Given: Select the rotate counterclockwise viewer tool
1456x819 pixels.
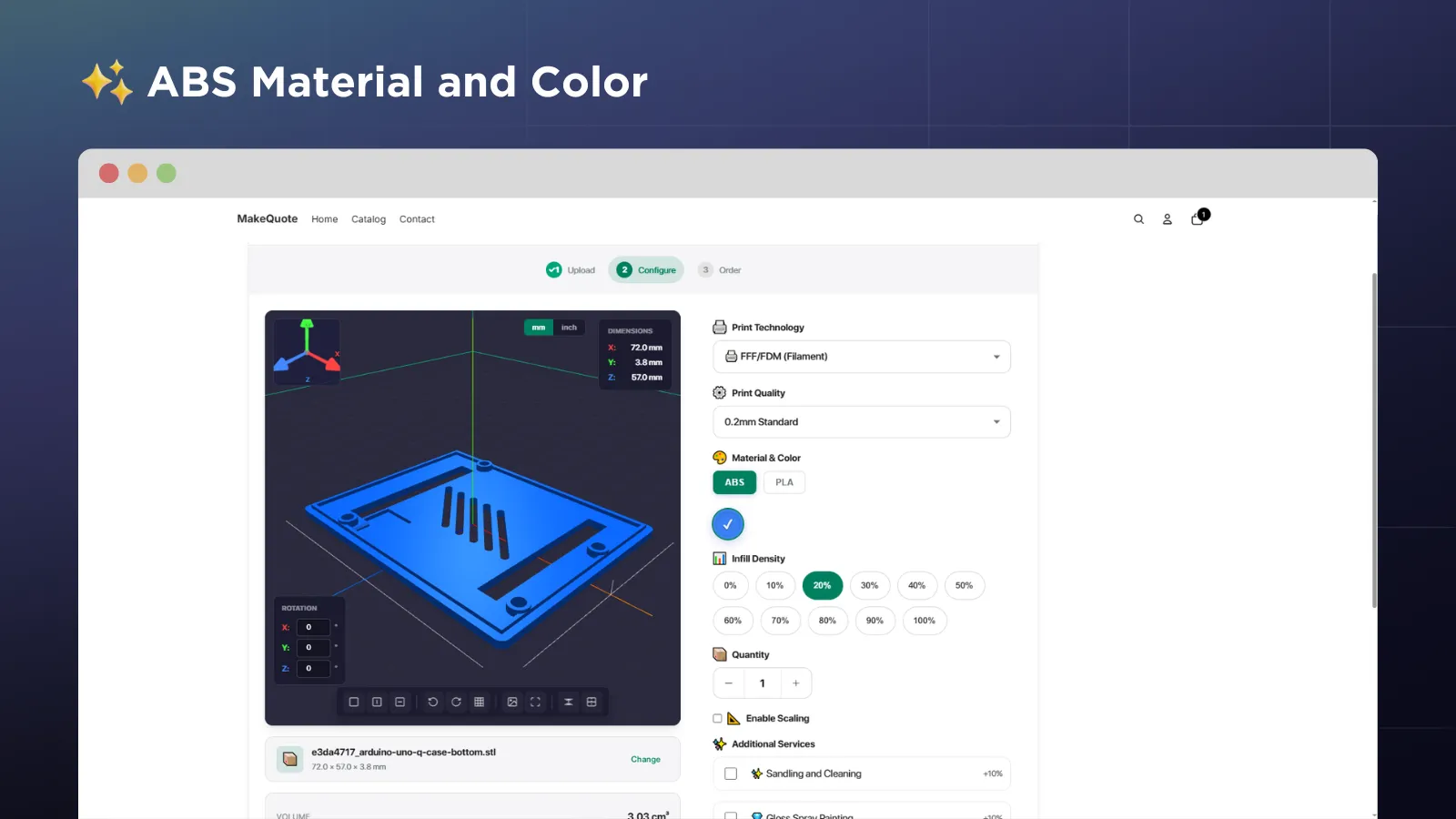Looking at the screenshot, I should (432, 702).
